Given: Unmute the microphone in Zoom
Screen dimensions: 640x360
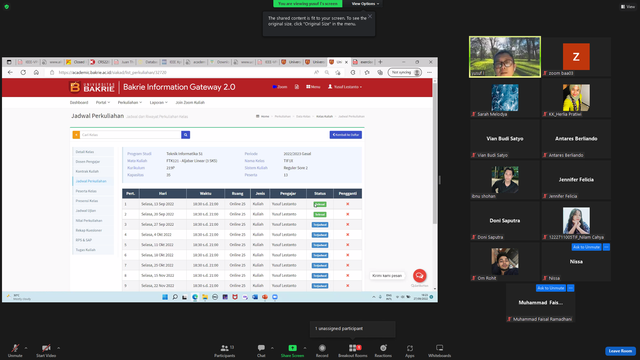Looking at the screenshot, I should [x=15, y=350].
